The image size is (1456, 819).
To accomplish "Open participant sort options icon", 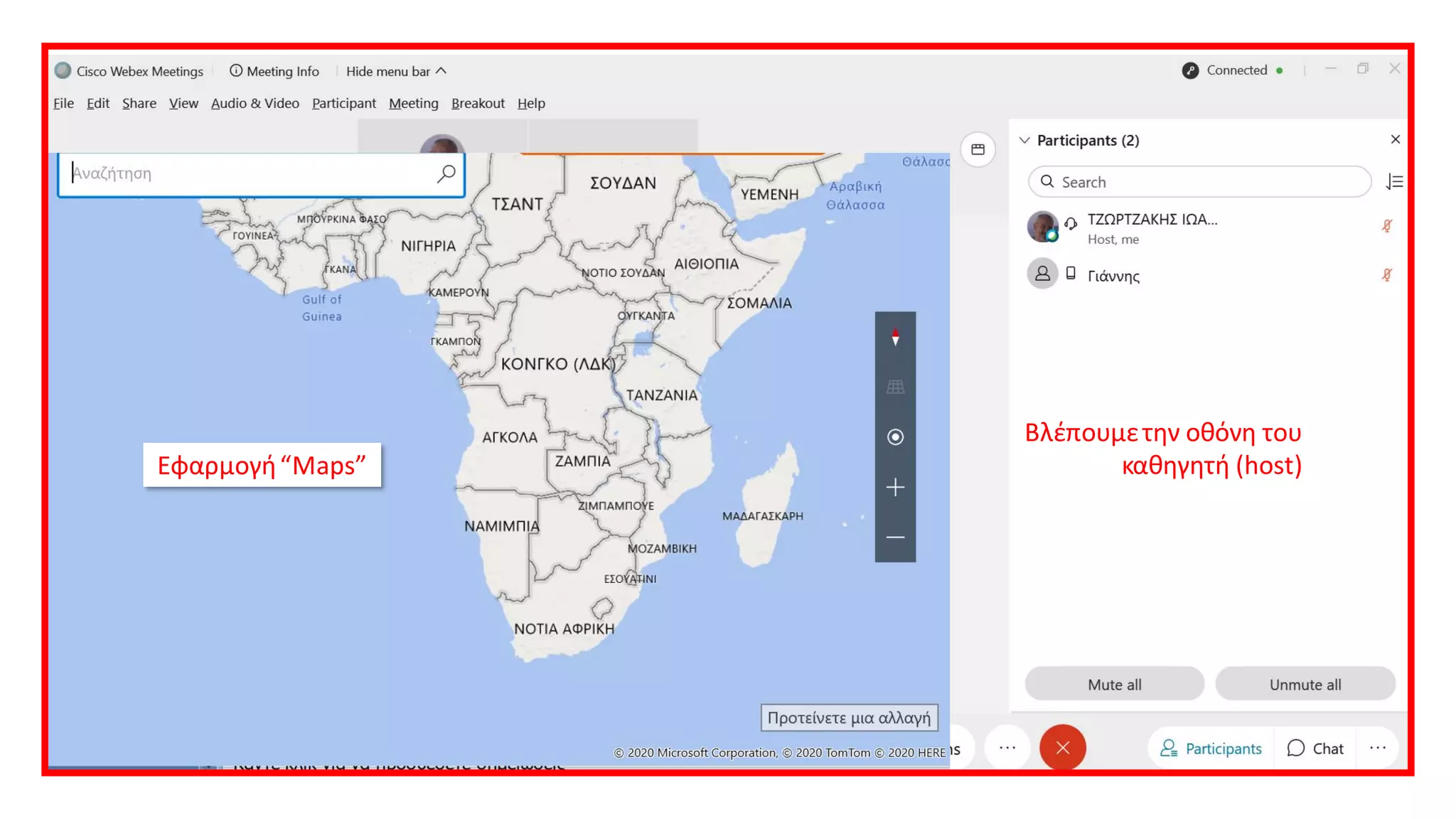I will 1394,182.
